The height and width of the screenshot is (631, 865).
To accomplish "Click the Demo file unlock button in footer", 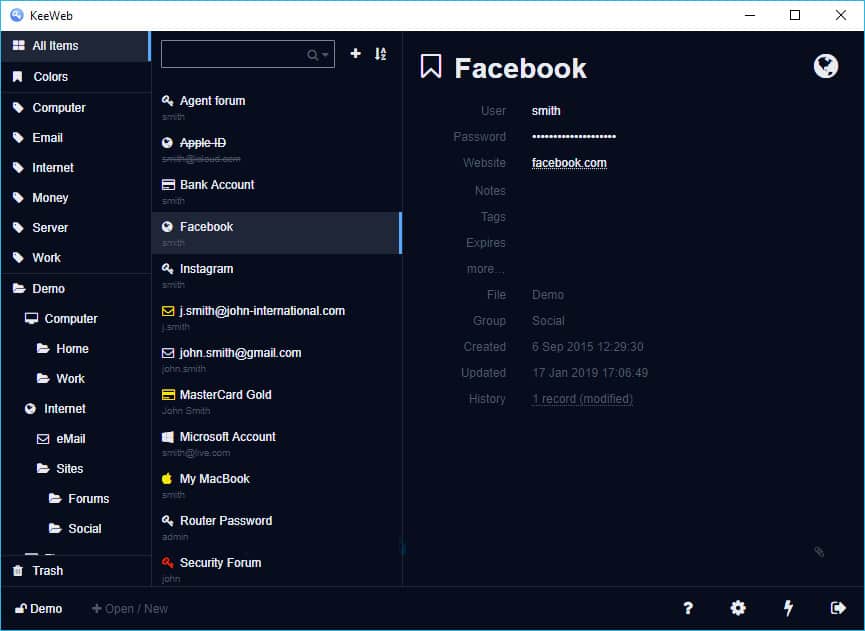I will pyautogui.click(x=39, y=608).
